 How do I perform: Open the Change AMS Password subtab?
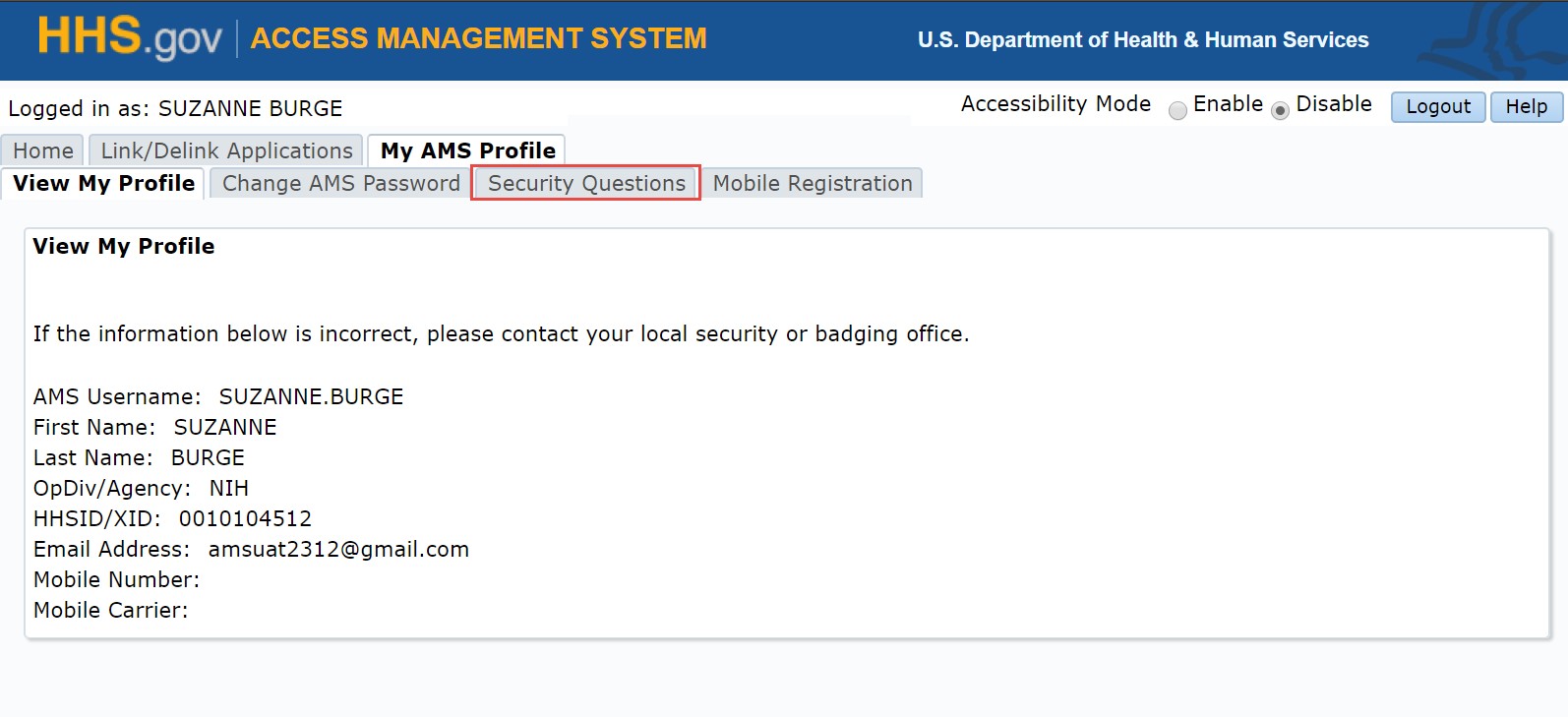[x=340, y=184]
